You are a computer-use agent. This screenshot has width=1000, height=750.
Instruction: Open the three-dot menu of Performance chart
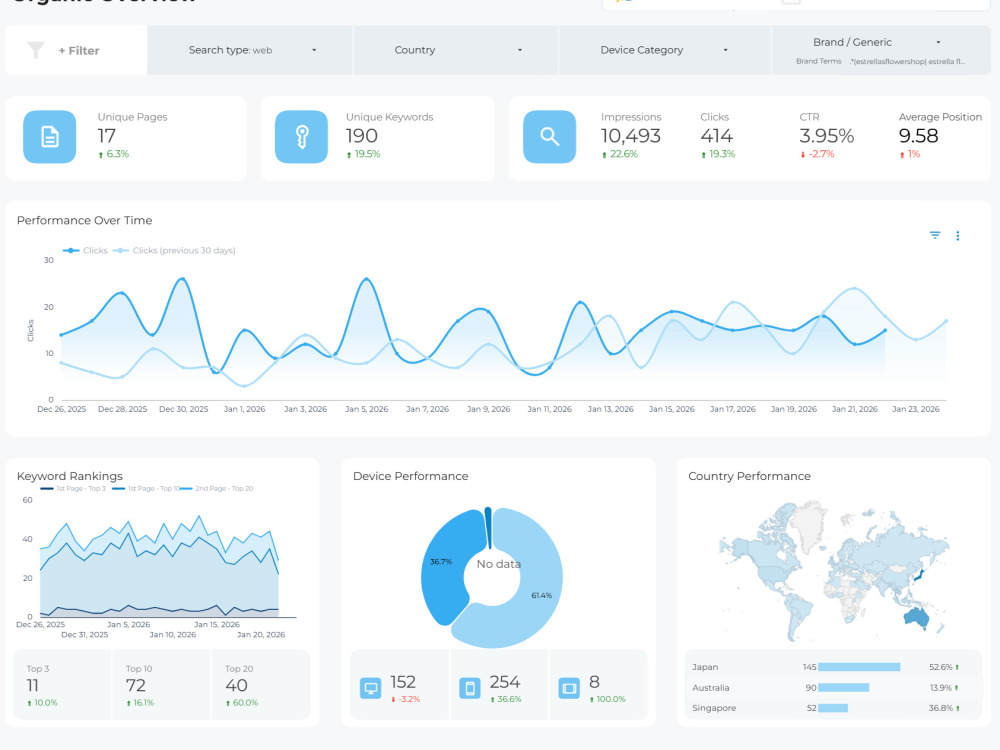[x=957, y=235]
